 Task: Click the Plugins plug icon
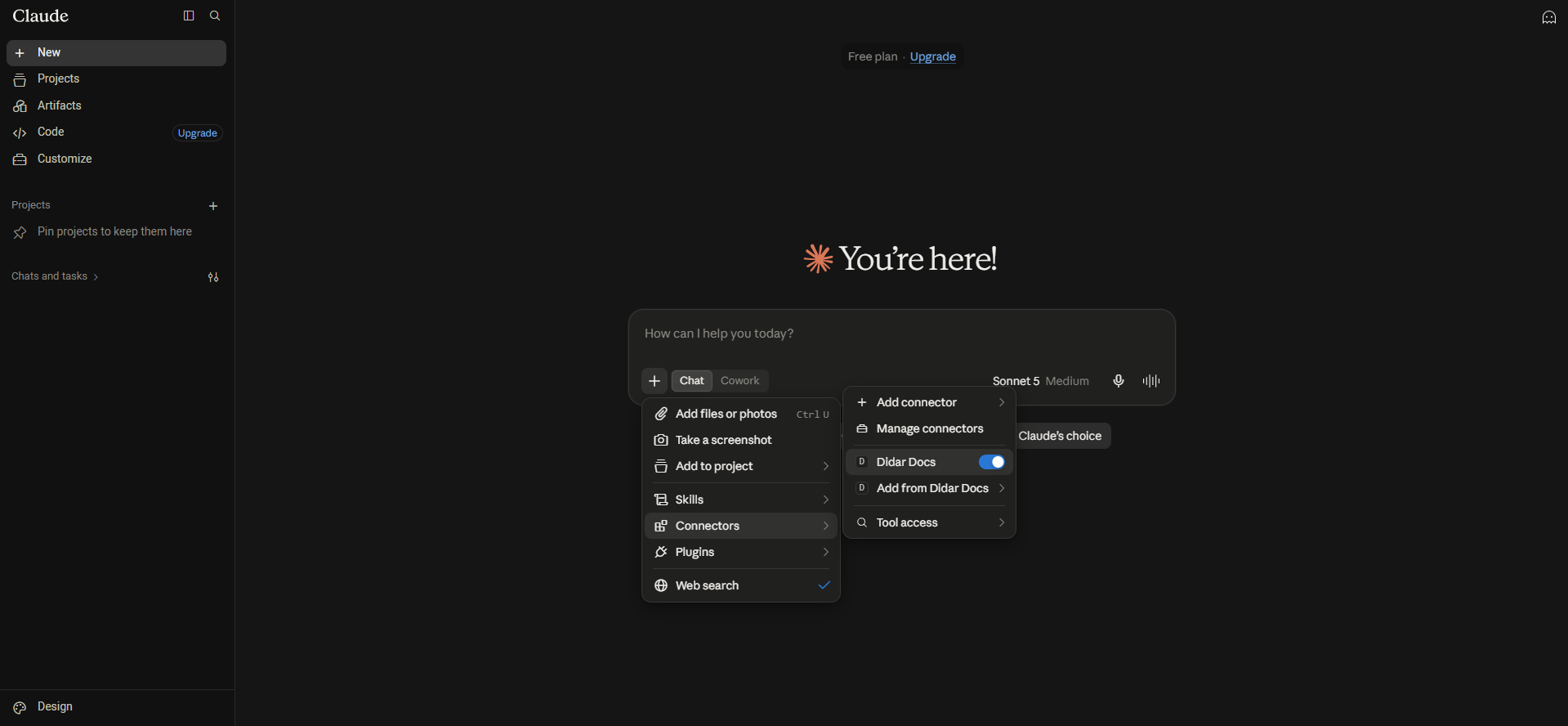661,553
